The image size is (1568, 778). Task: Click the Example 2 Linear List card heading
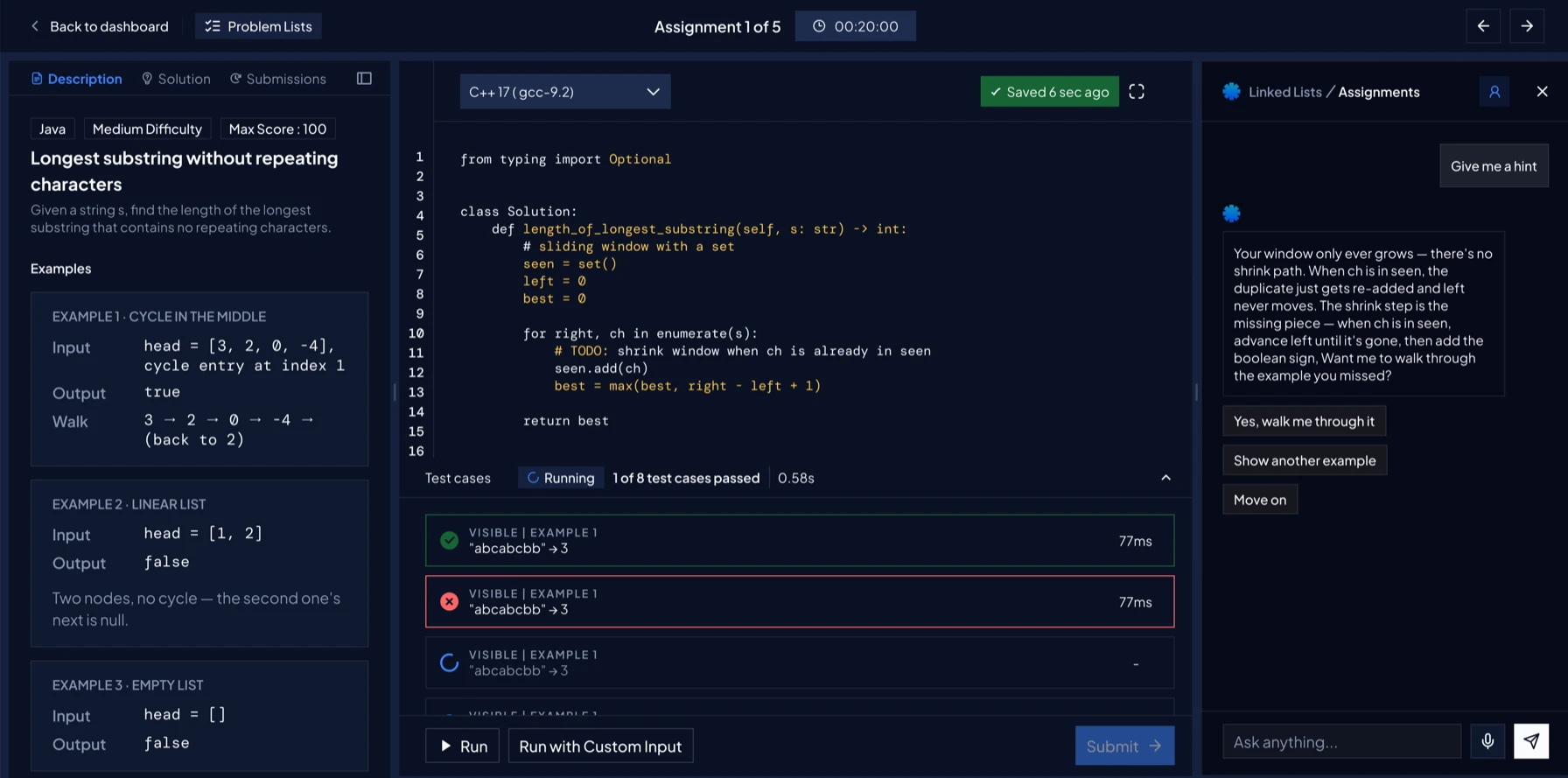coord(129,505)
